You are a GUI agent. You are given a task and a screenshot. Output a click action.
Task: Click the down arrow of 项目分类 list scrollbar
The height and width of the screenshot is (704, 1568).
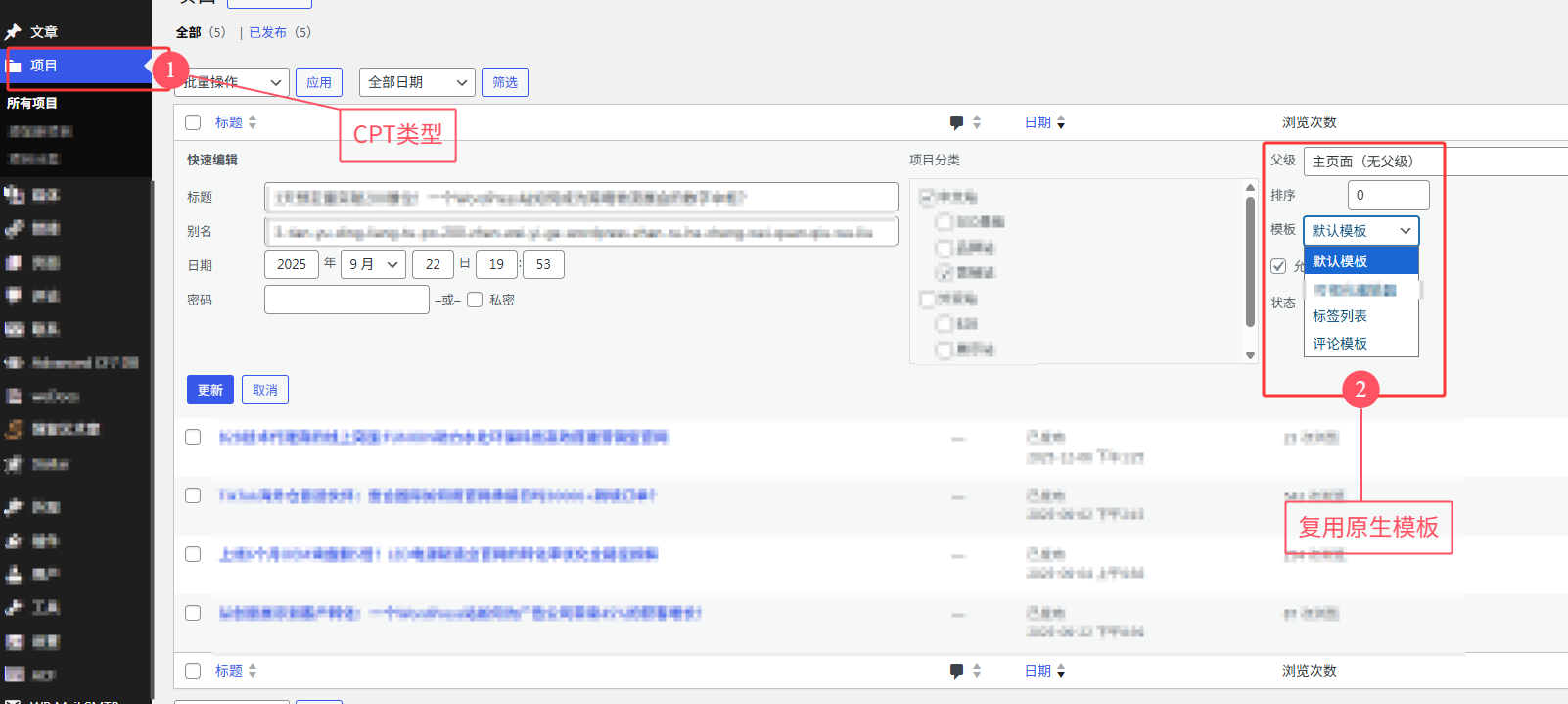[1250, 355]
